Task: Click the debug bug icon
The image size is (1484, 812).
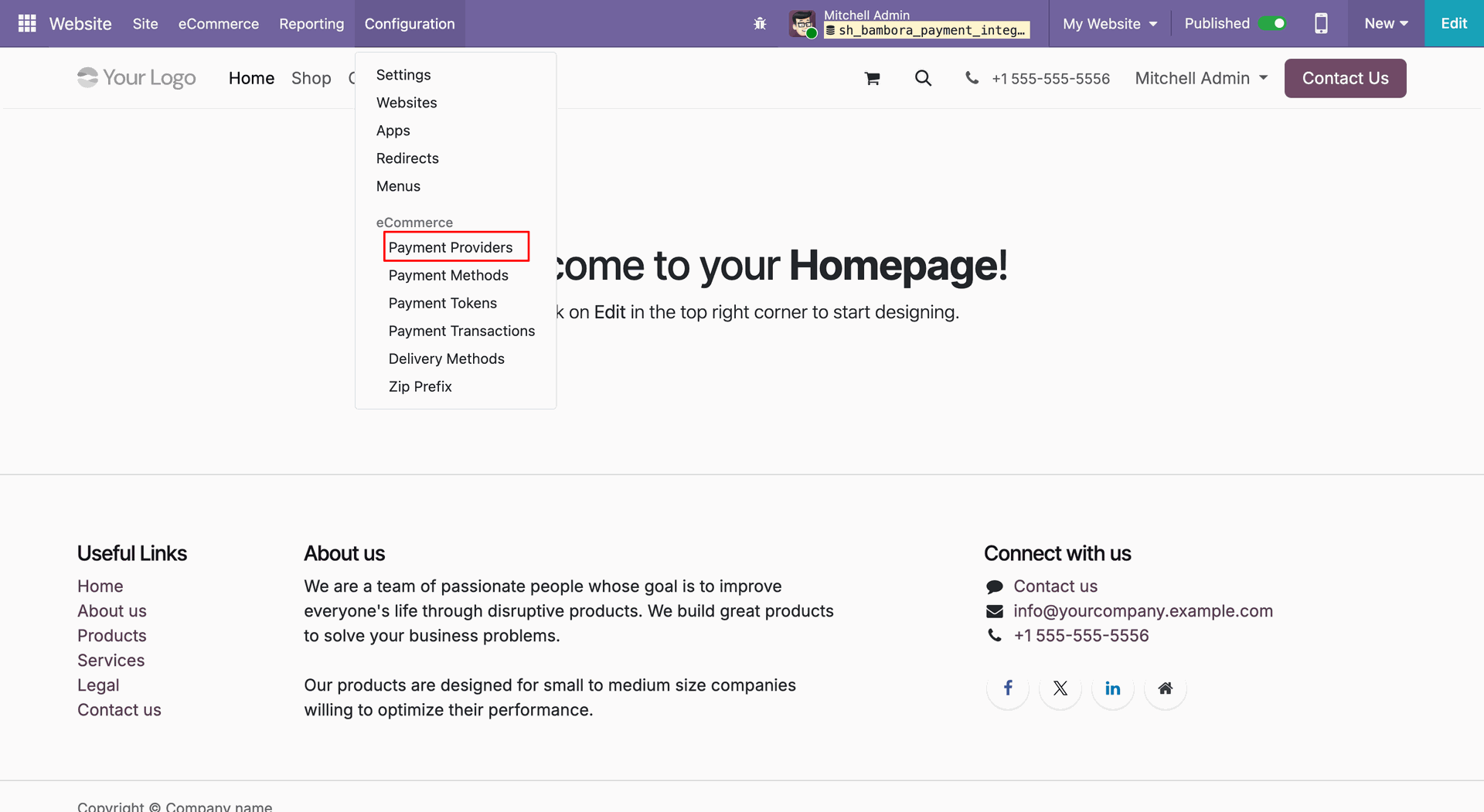Action: point(760,23)
